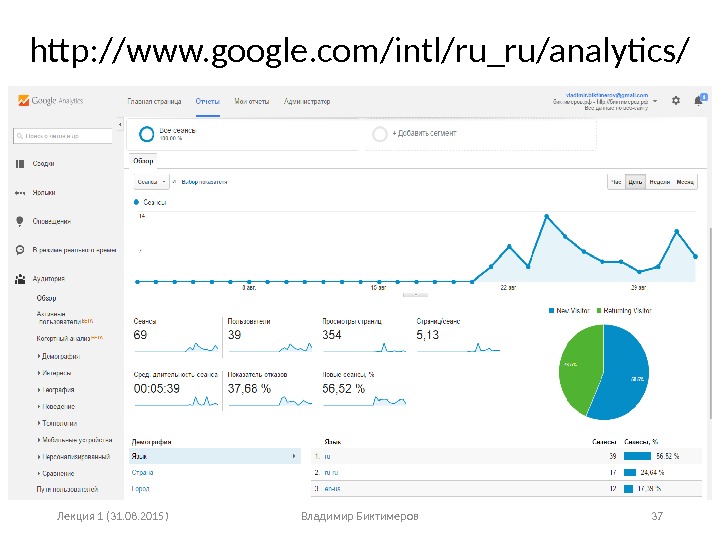Open the Сеансы metric dropdown
This screenshot has width=720, height=540.
click(152, 182)
